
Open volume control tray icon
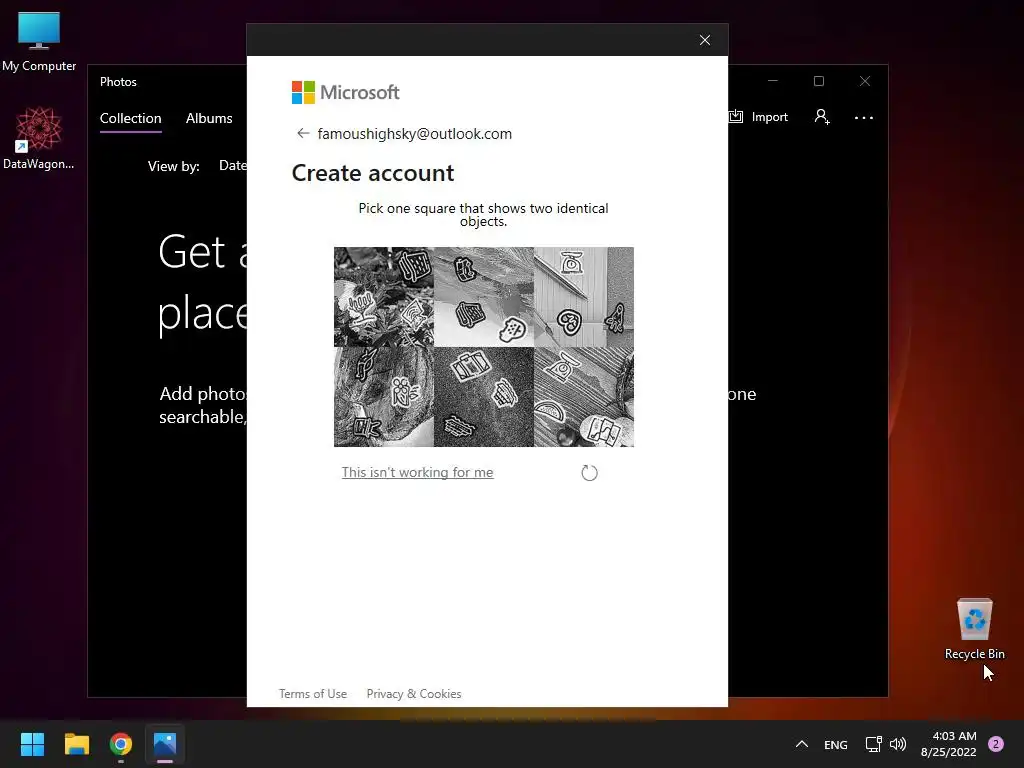[x=898, y=744]
